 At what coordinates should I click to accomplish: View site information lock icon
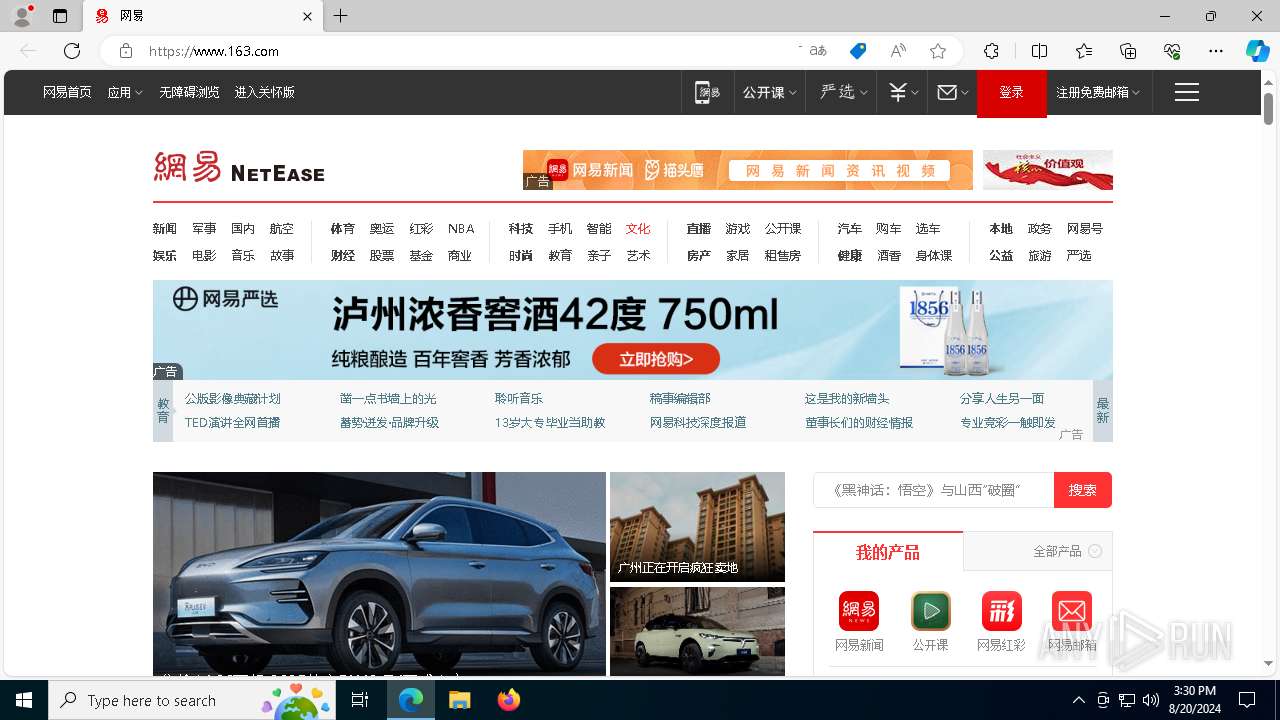(x=126, y=51)
